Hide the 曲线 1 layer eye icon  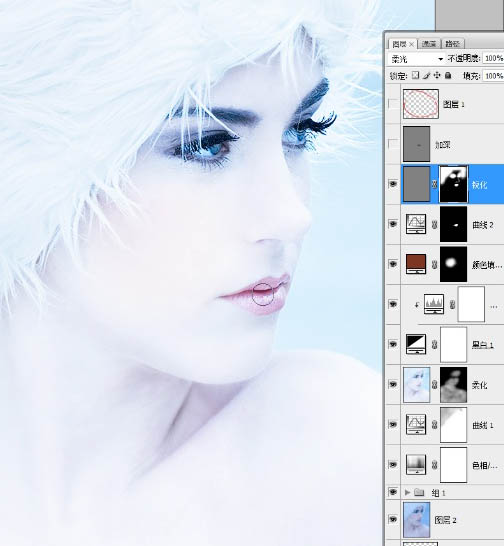click(393, 424)
